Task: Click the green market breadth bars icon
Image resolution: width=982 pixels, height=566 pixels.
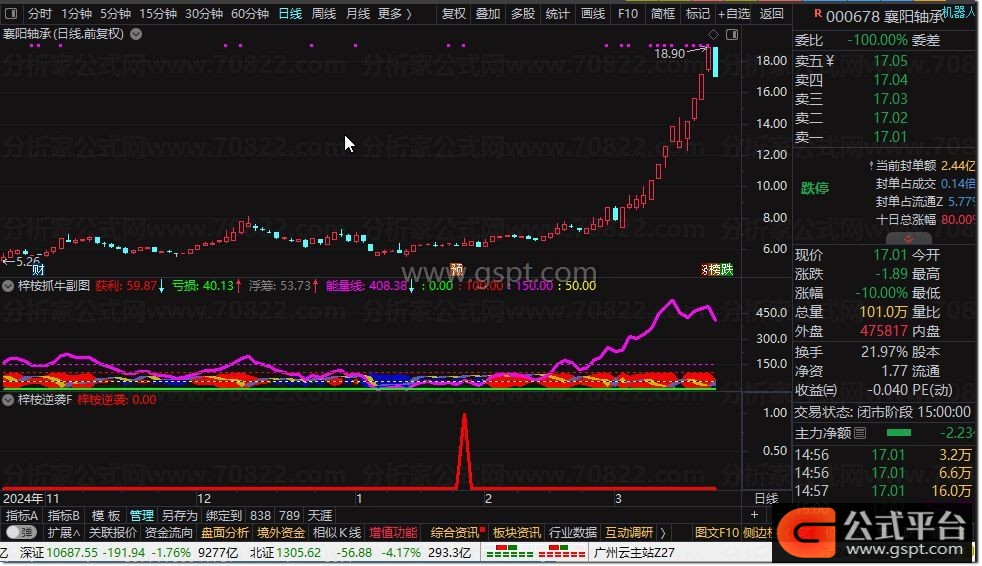Action: [510, 552]
